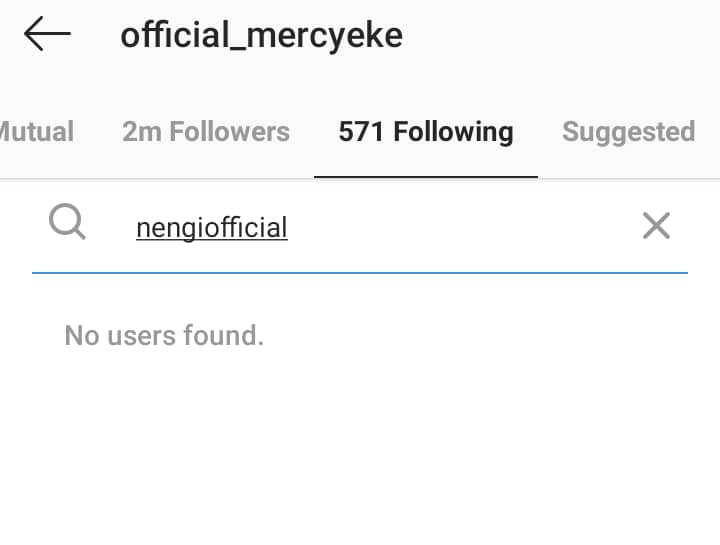Click the number 571 in the tab bar
The height and width of the screenshot is (545, 720).
pyautogui.click(x=361, y=132)
